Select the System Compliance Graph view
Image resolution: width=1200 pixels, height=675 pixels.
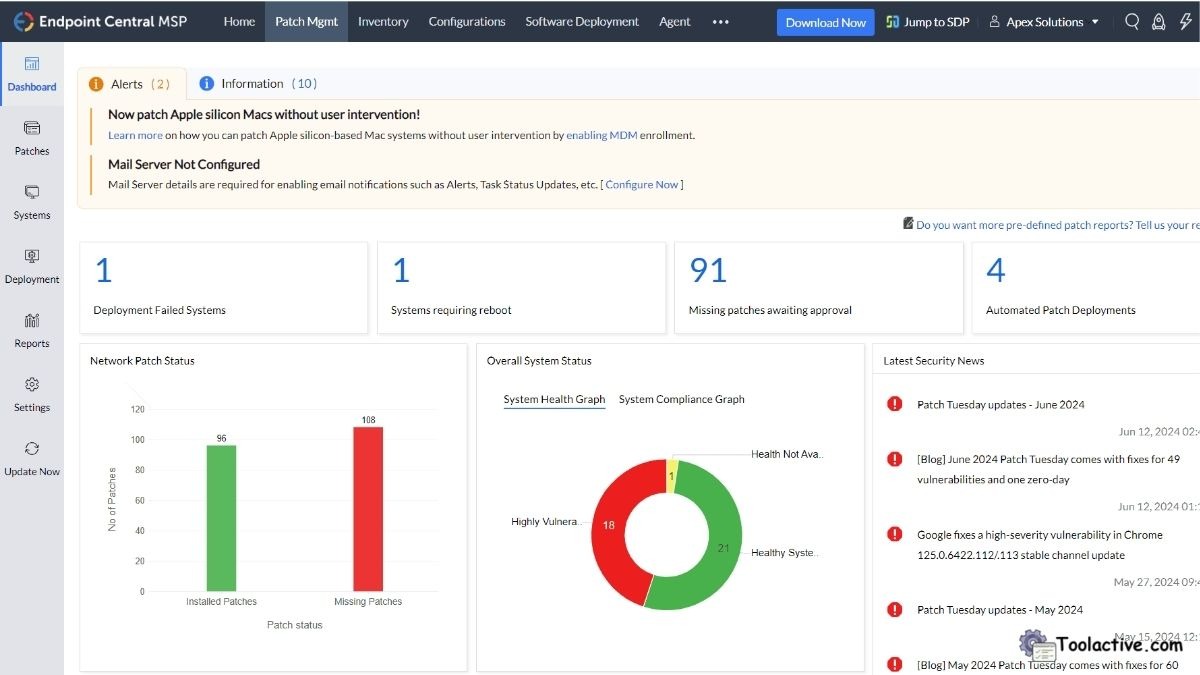681,399
